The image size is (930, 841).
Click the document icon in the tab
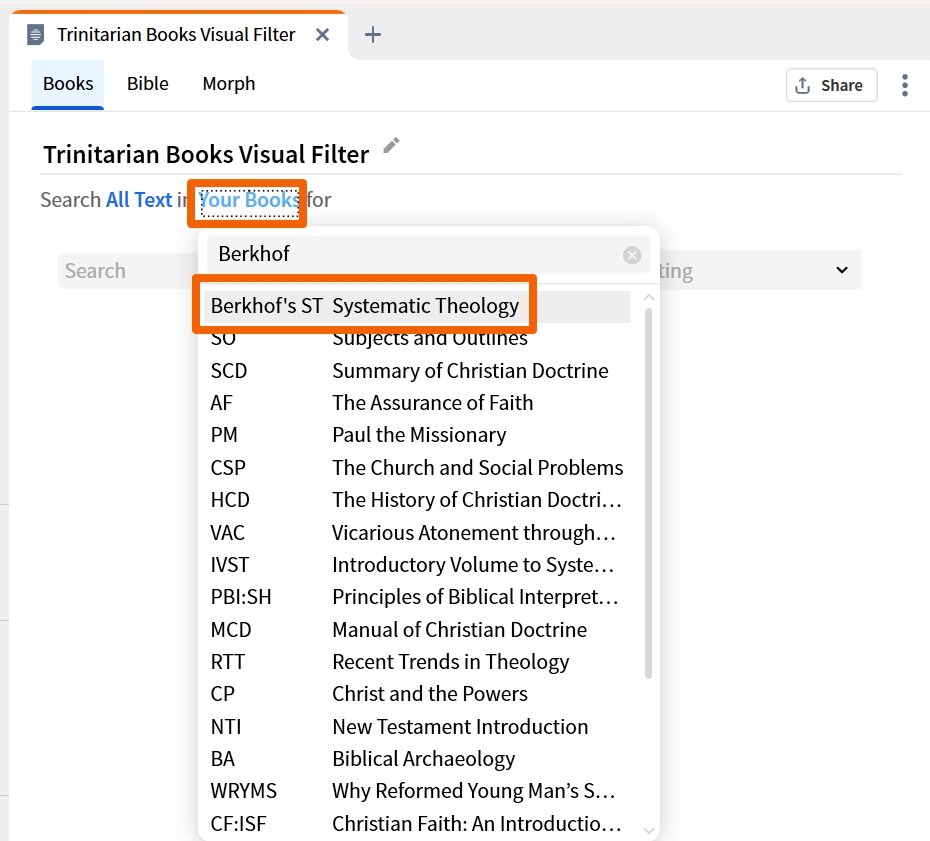point(34,34)
